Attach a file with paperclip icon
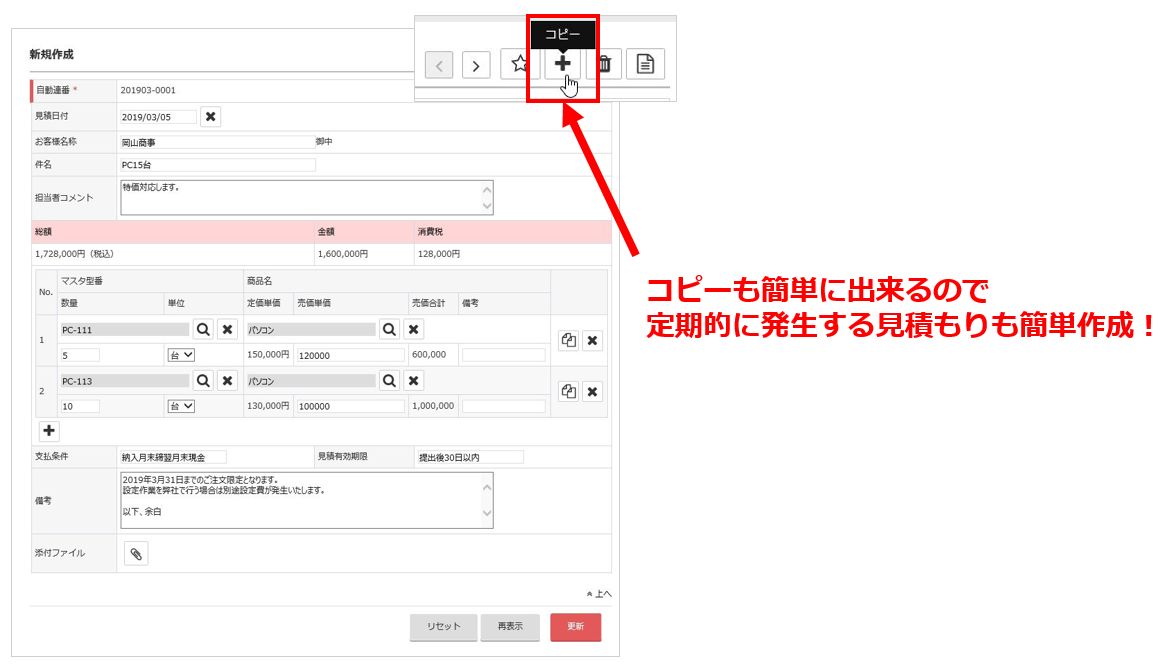The height and width of the screenshot is (667, 1163). [136, 554]
